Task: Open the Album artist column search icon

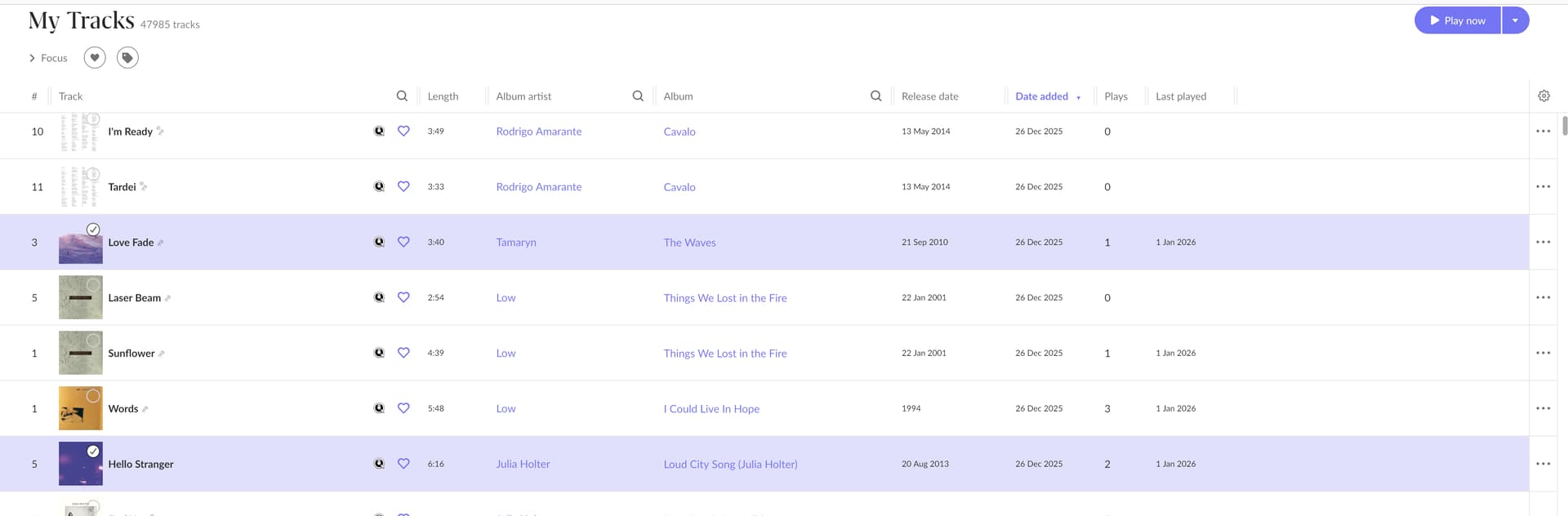Action: (638, 96)
